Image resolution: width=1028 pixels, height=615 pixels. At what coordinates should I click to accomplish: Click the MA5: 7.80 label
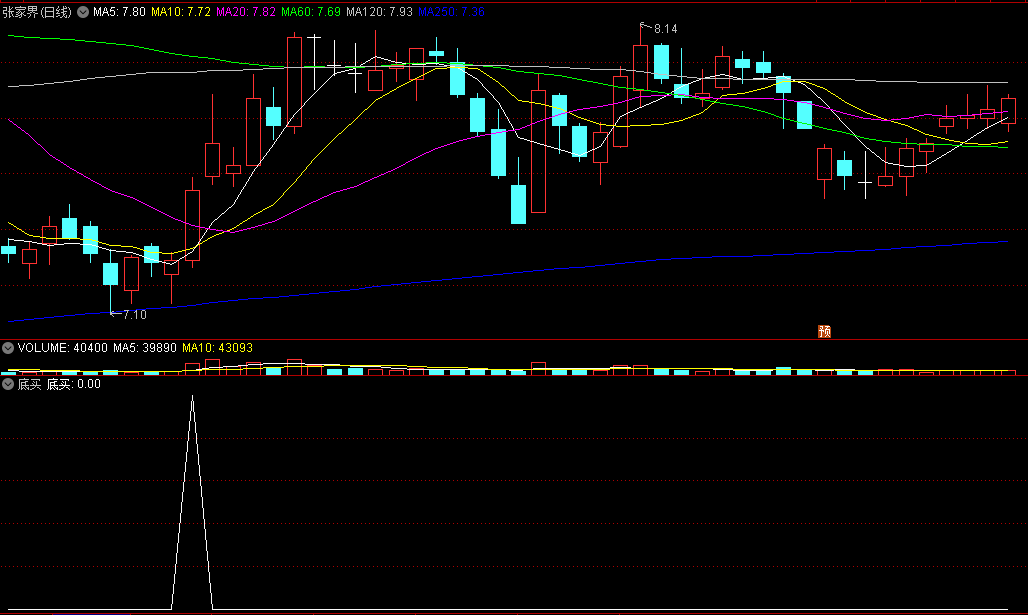pos(119,12)
